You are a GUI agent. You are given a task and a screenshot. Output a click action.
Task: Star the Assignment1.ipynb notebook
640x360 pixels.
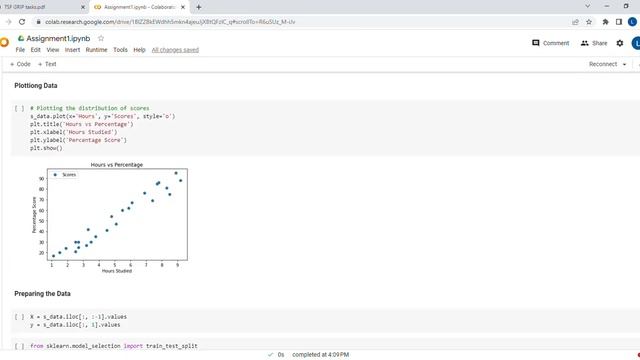(x=101, y=38)
